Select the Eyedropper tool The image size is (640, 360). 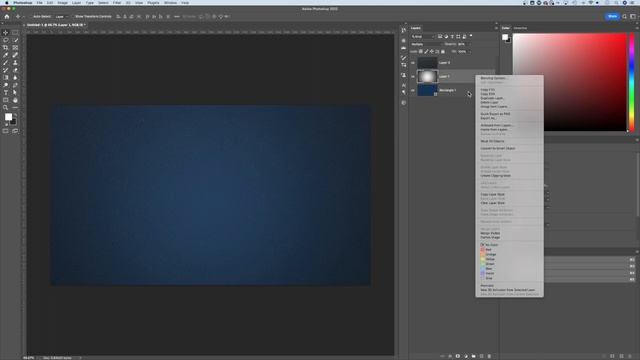tap(6, 55)
